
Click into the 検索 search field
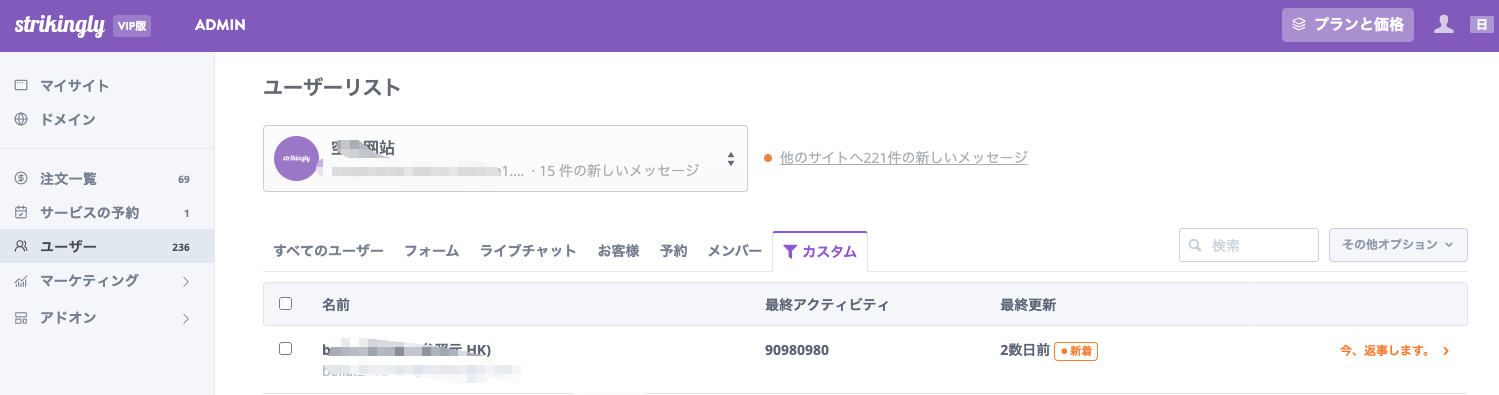click(1249, 245)
